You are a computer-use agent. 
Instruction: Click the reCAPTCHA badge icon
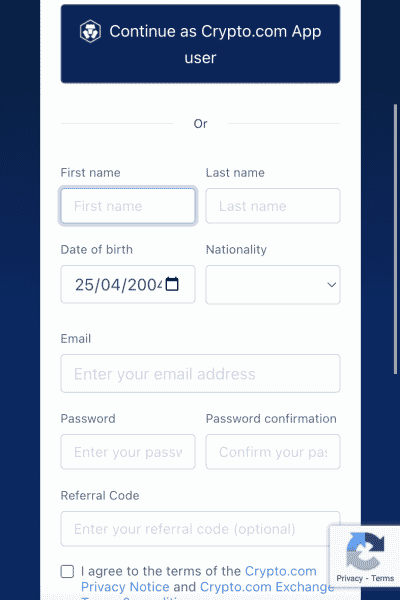click(365, 551)
